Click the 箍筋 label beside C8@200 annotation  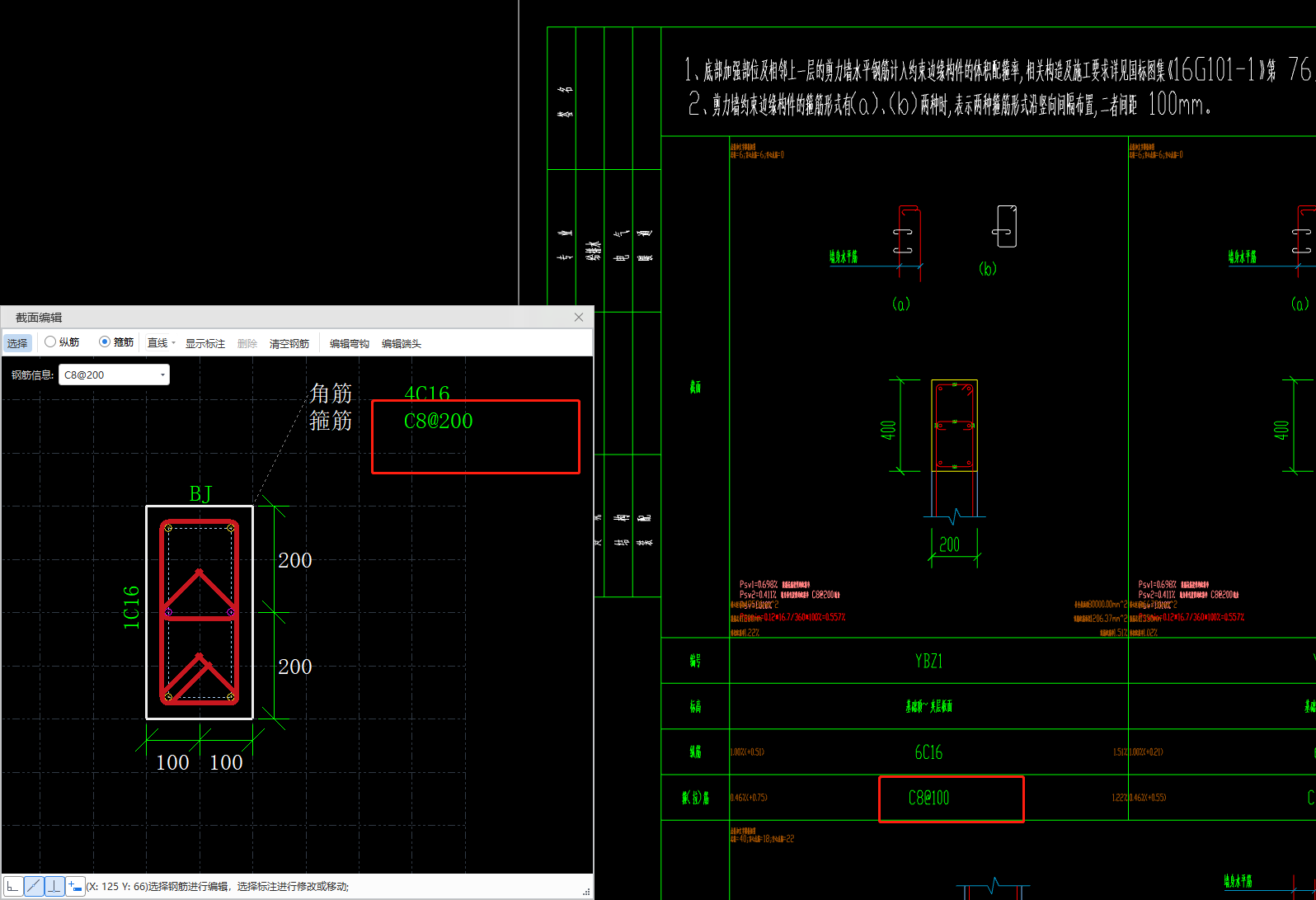point(331,422)
